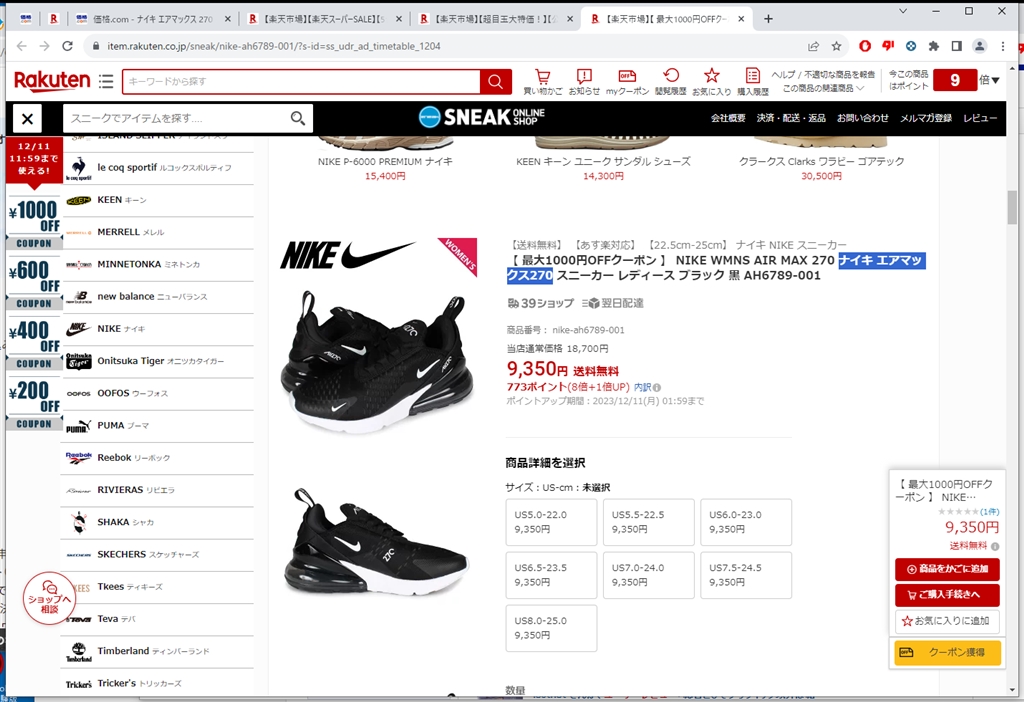Click the ¥1000 OFF coupon banner
The image size is (1024, 702).
pyautogui.click(x=34, y=224)
